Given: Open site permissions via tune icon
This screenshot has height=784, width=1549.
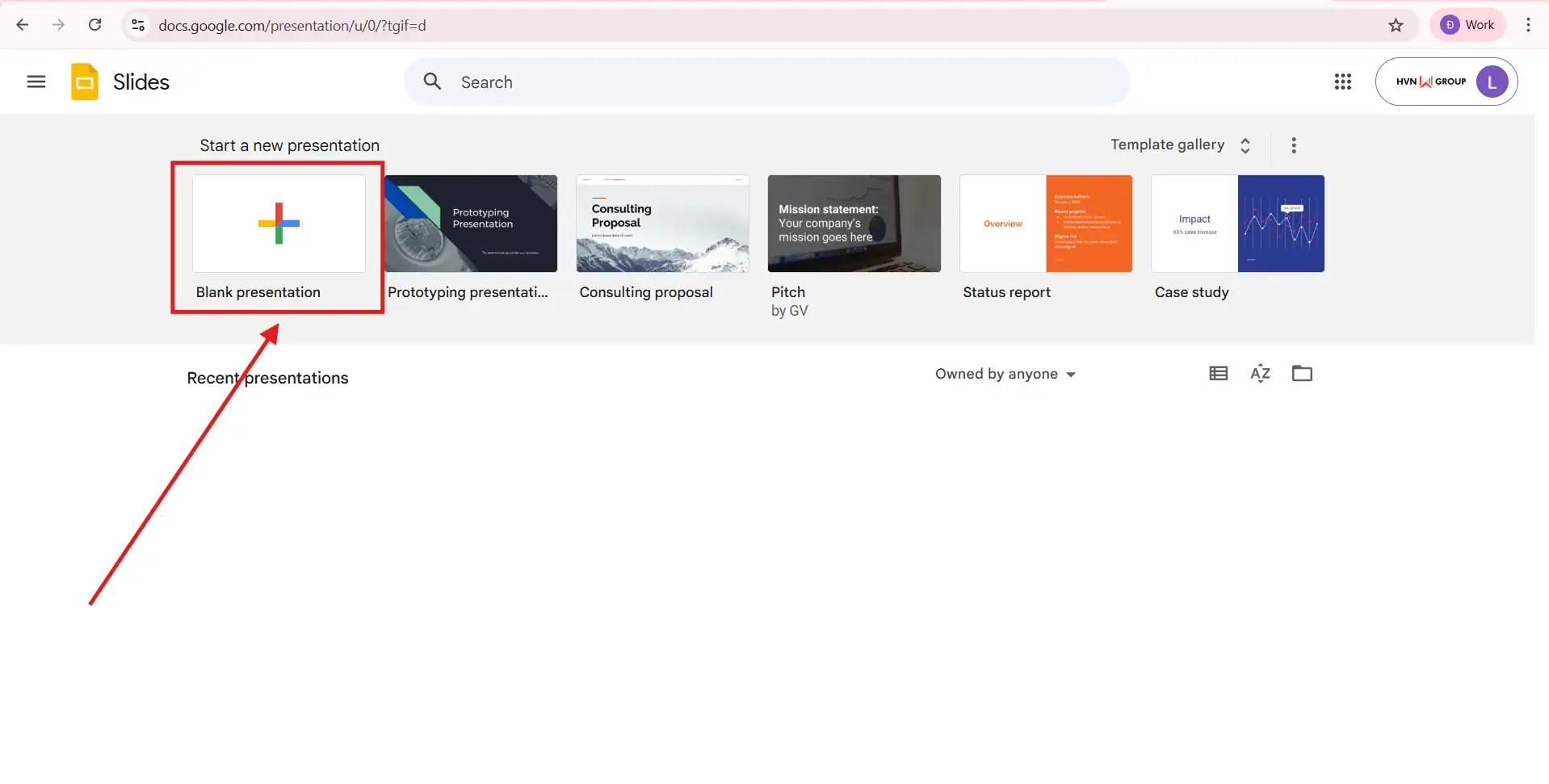Looking at the screenshot, I should [x=138, y=25].
